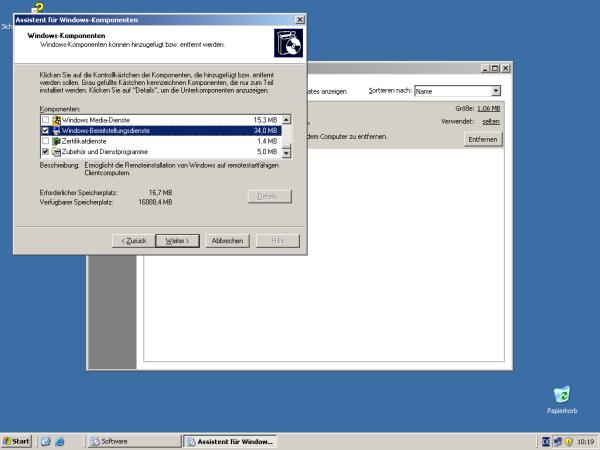Viewport: 600px width, 450px height.
Task: Select the Windows Media-Dienste list row
Action: (161, 120)
